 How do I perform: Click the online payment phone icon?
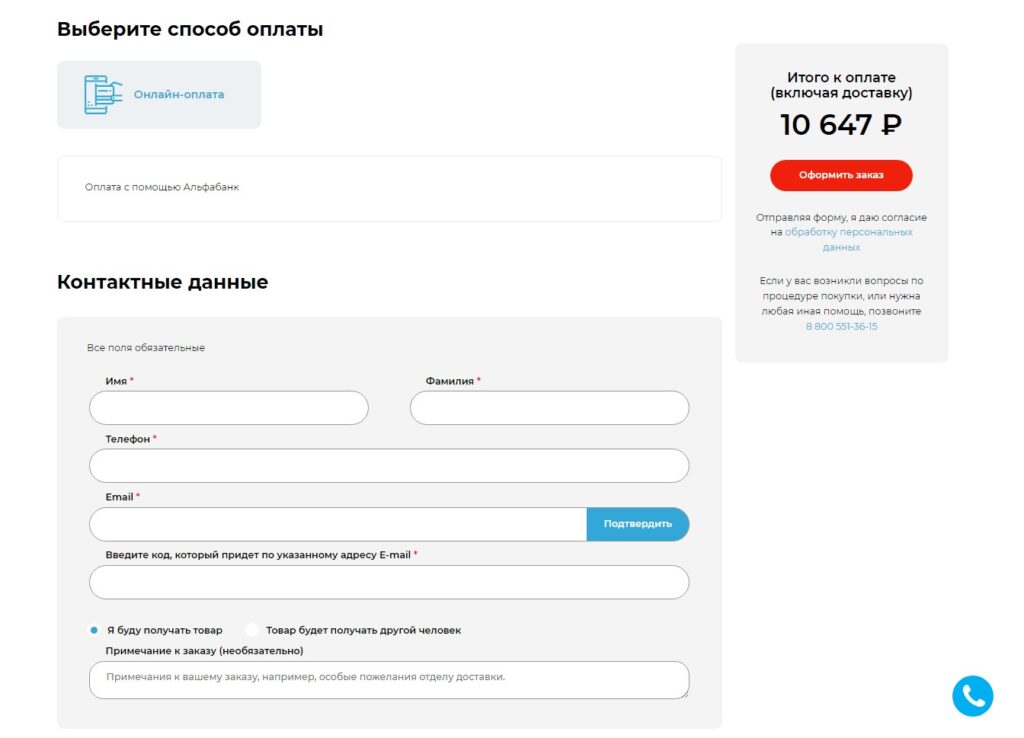103,95
